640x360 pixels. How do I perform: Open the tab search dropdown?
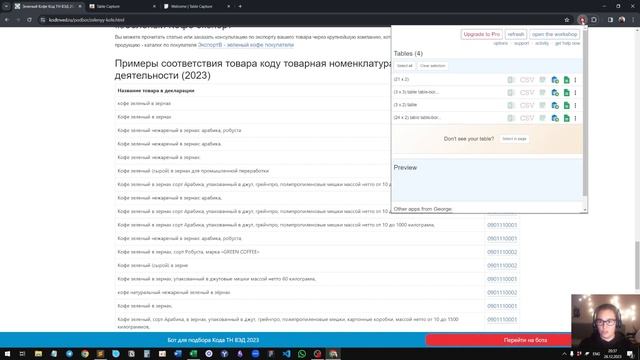(6, 7)
